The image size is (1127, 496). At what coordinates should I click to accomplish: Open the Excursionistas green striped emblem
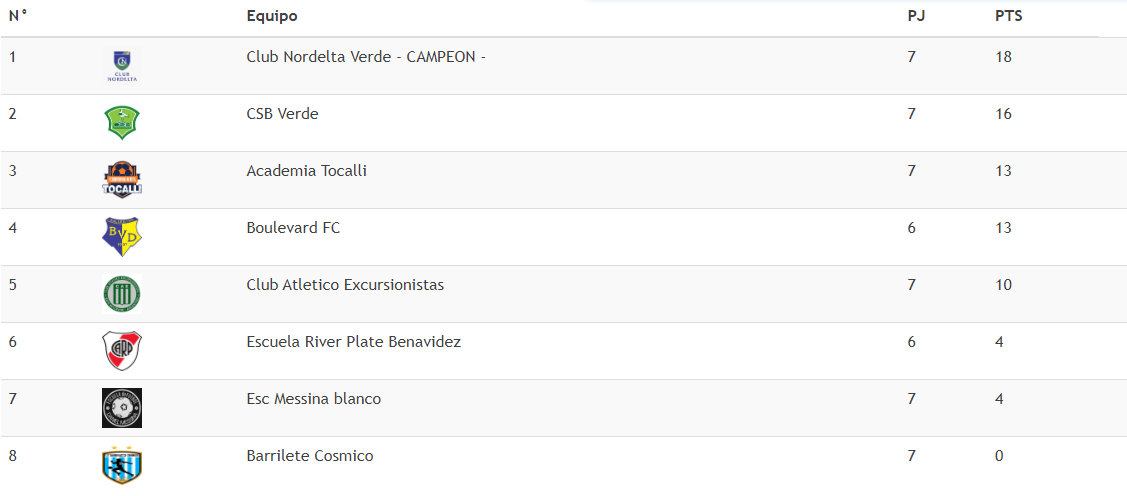click(x=121, y=294)
